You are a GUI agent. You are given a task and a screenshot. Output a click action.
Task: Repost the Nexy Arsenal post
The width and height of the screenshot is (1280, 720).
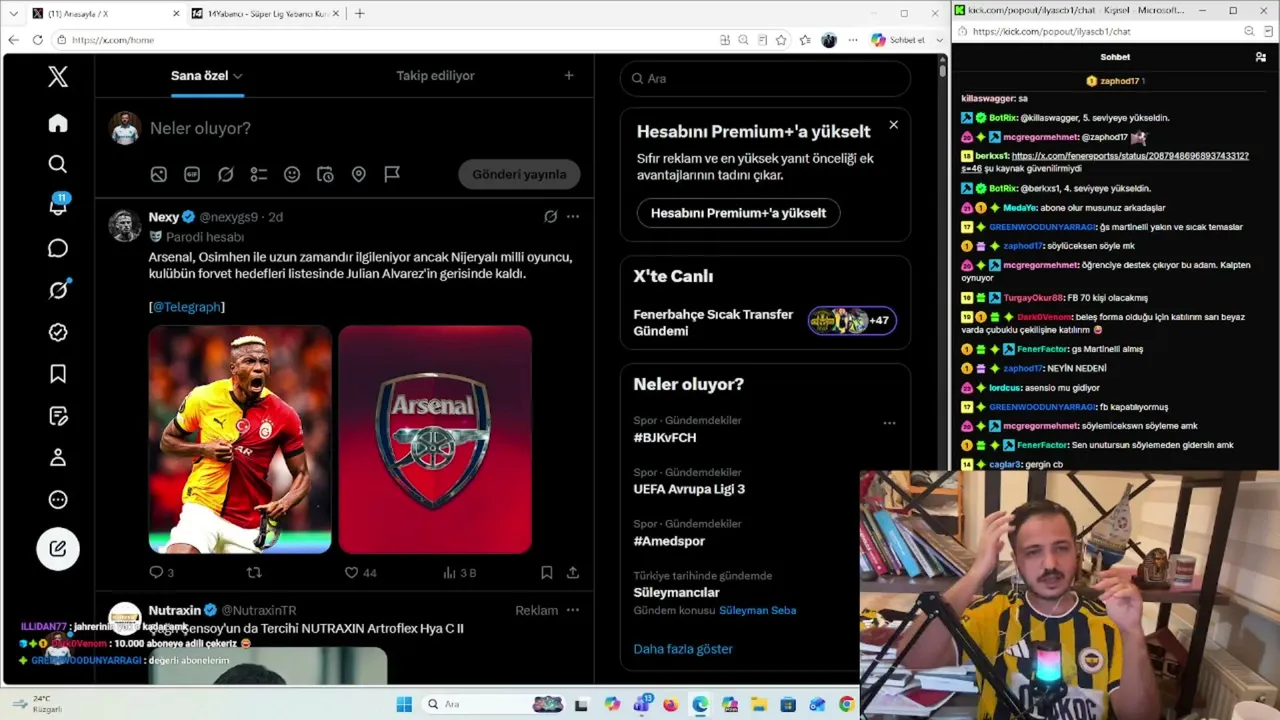[254, 573]
